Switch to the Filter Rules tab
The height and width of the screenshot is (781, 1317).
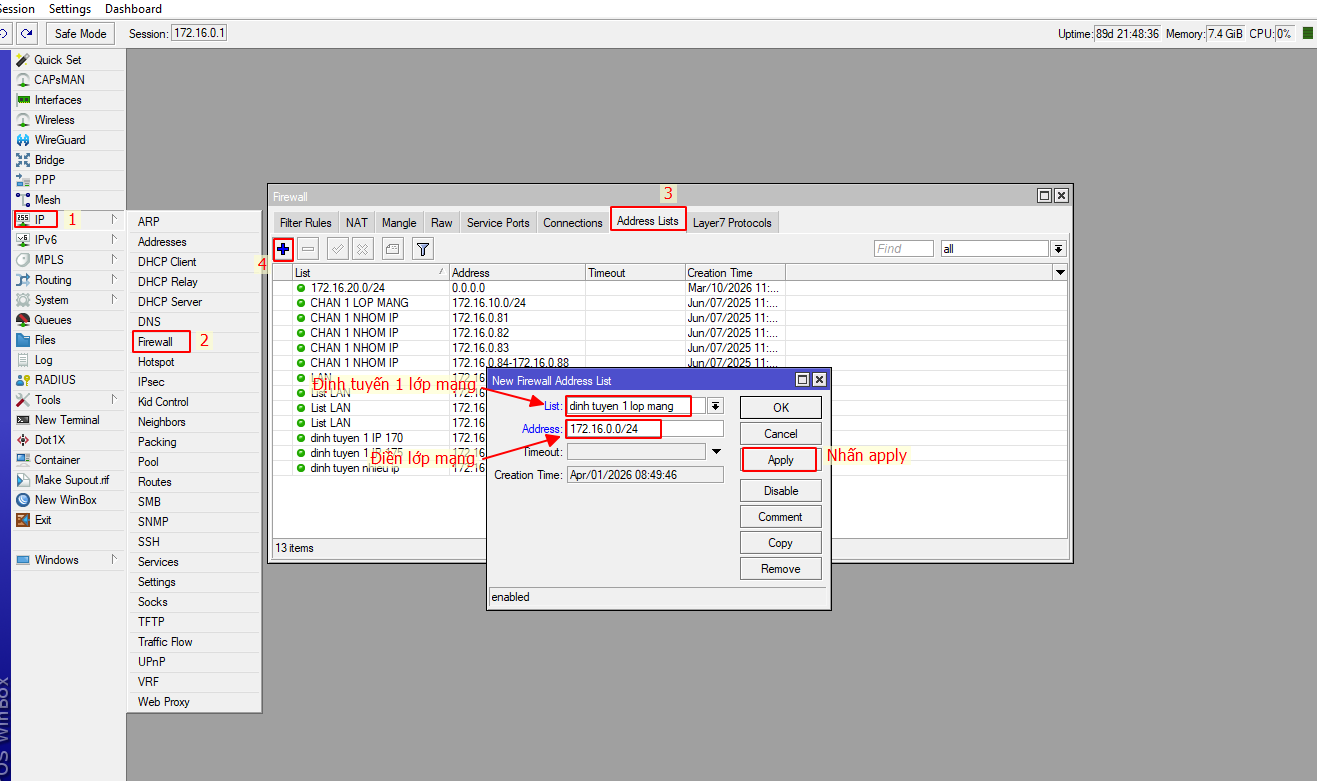tap(305, 223)
